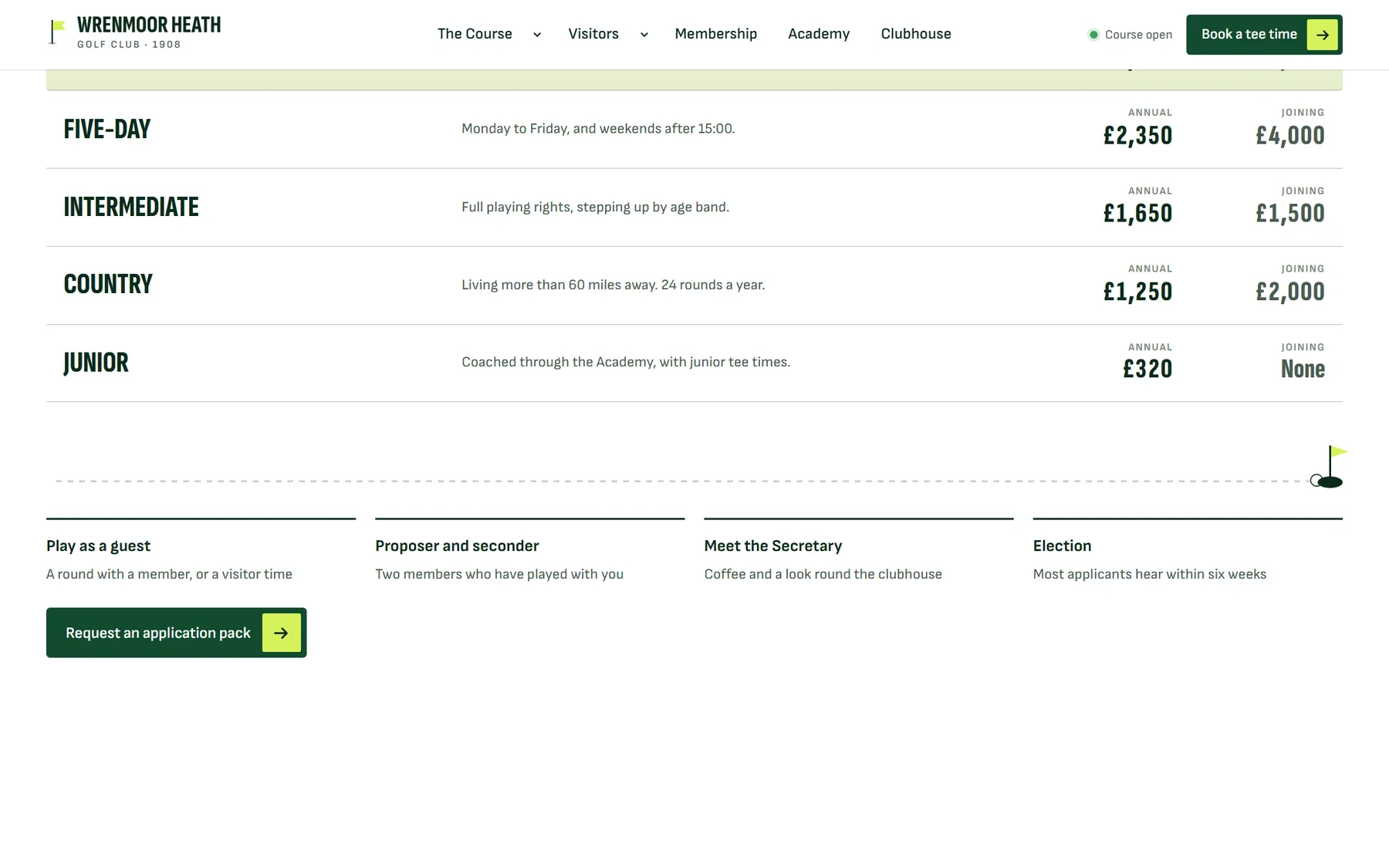Open The Course menu item
This screenshot has height=868, width=1389.
click(x=475, y=34)
